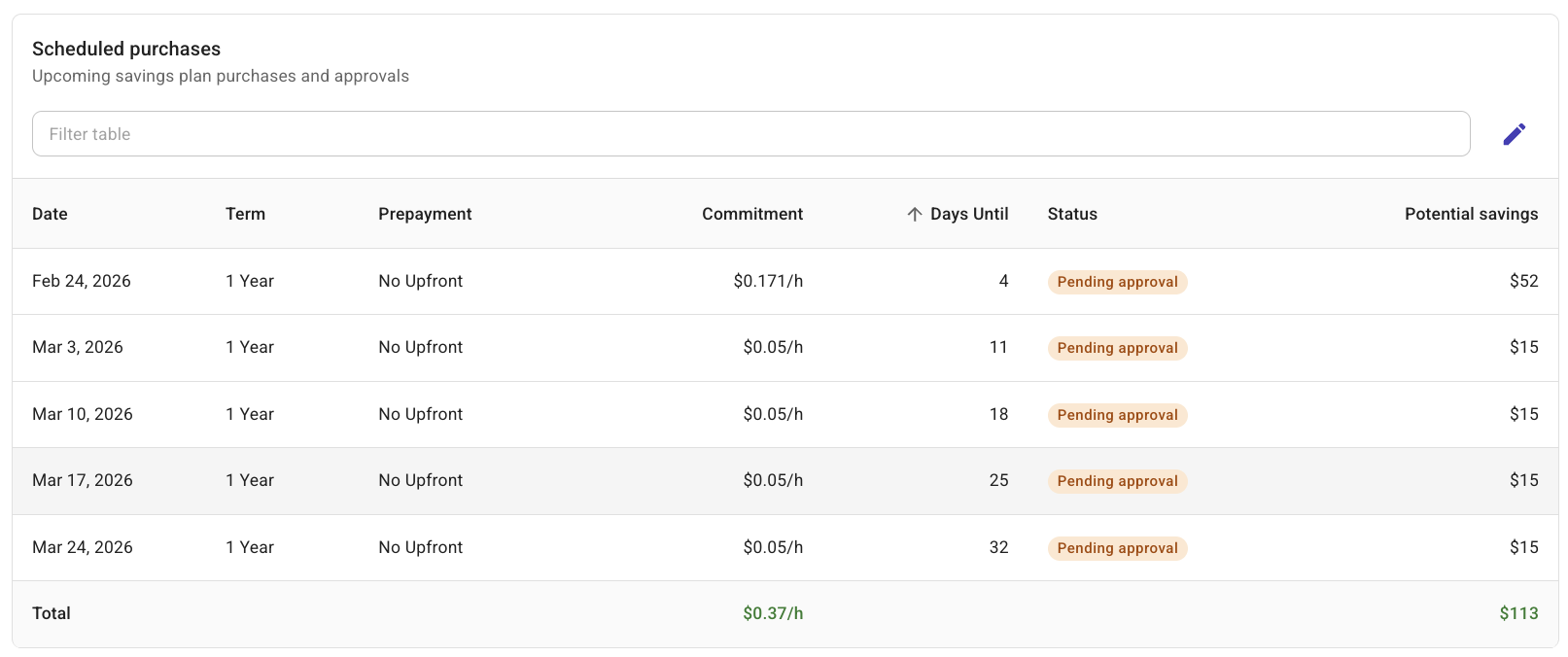The height and width of the screenshot is (657, 1568).
Task: Click the $113 total potential savings
Action: click(x=1517, y=613)
